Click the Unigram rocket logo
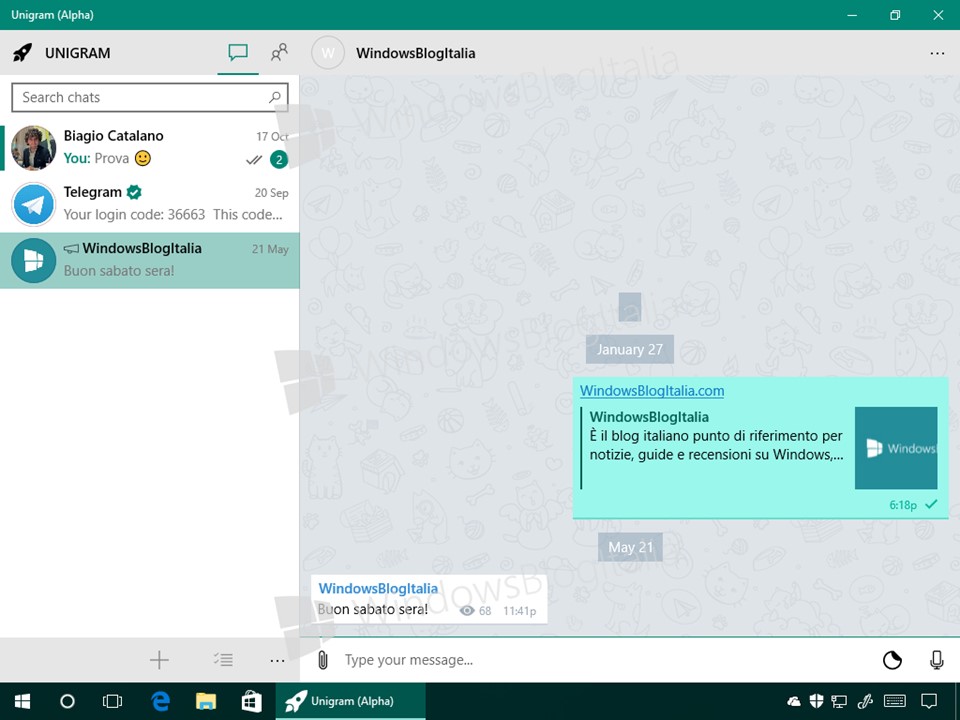960x720 pixels. click(x=23, y=53)
